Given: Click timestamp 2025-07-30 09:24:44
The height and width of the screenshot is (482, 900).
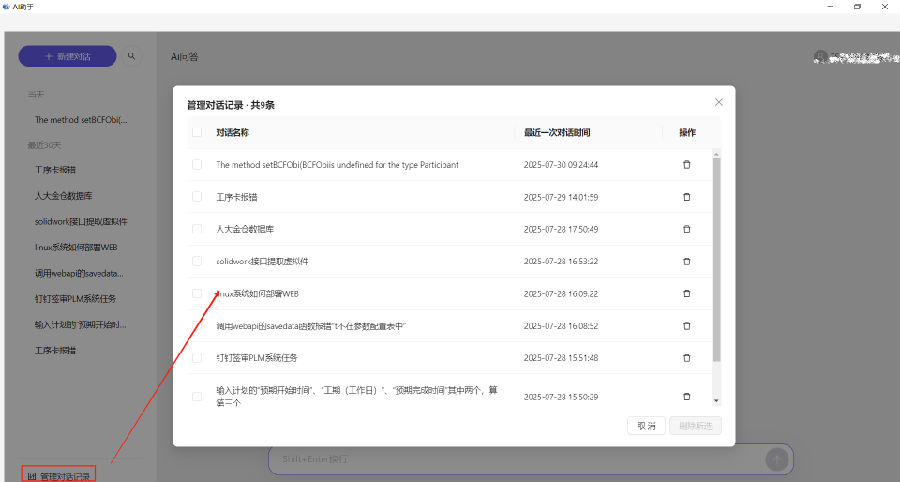Looking at the screenshot, I should coord(561,165).
